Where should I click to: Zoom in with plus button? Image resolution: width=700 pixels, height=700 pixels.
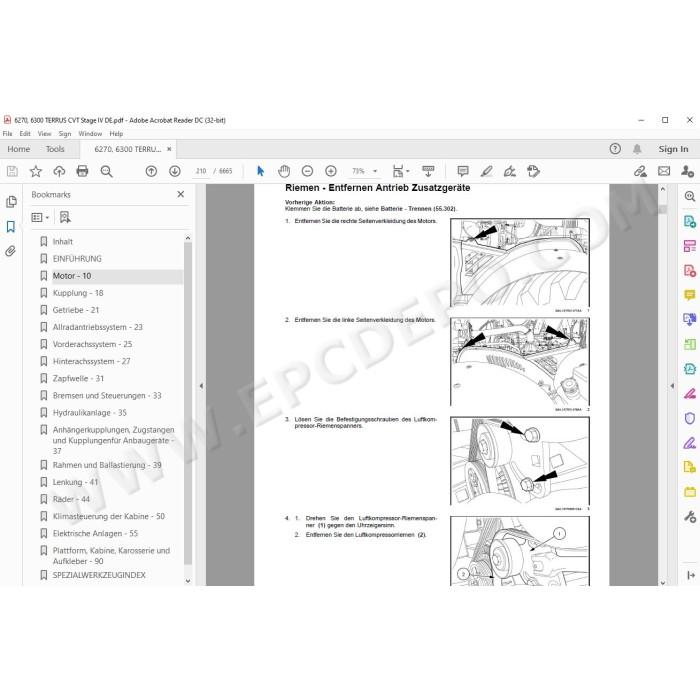tap(331, 171)
